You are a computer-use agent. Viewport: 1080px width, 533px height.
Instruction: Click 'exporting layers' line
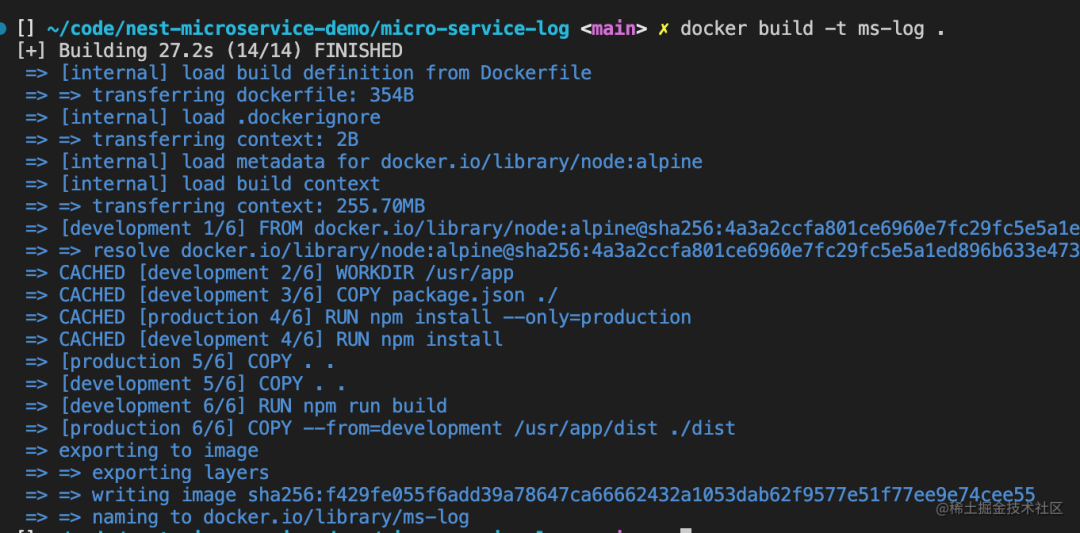tap(147, 472)
